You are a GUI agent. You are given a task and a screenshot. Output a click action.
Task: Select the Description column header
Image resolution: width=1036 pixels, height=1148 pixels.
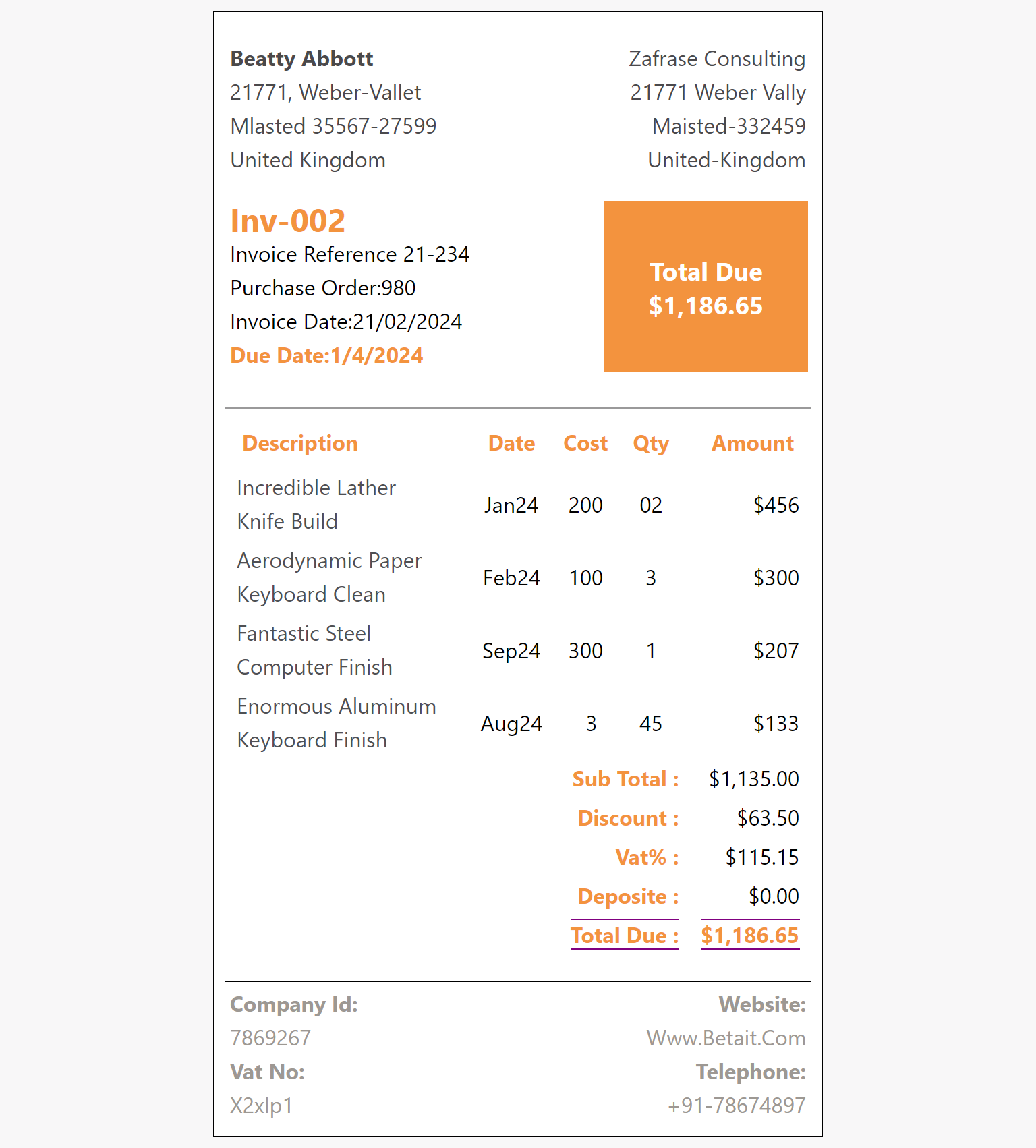tap(300, 443)
